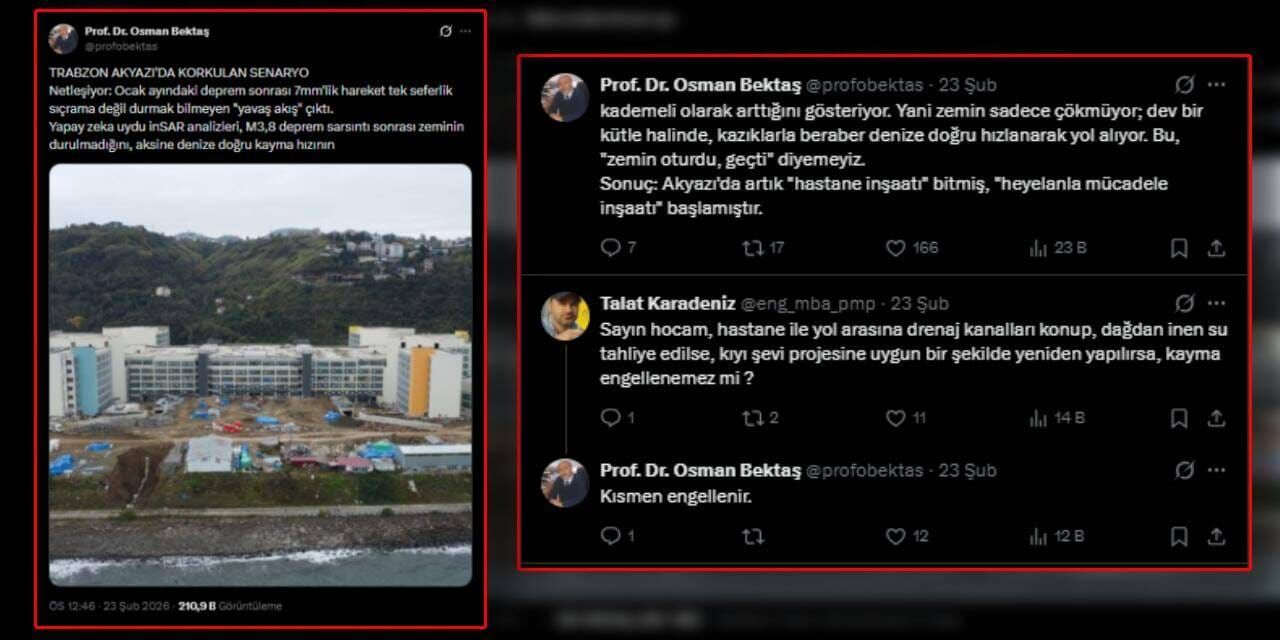This screenshot has width=1280, height=640.
Task: Like the tweet showing 166 likes
Action: click(x=895, y=248)
